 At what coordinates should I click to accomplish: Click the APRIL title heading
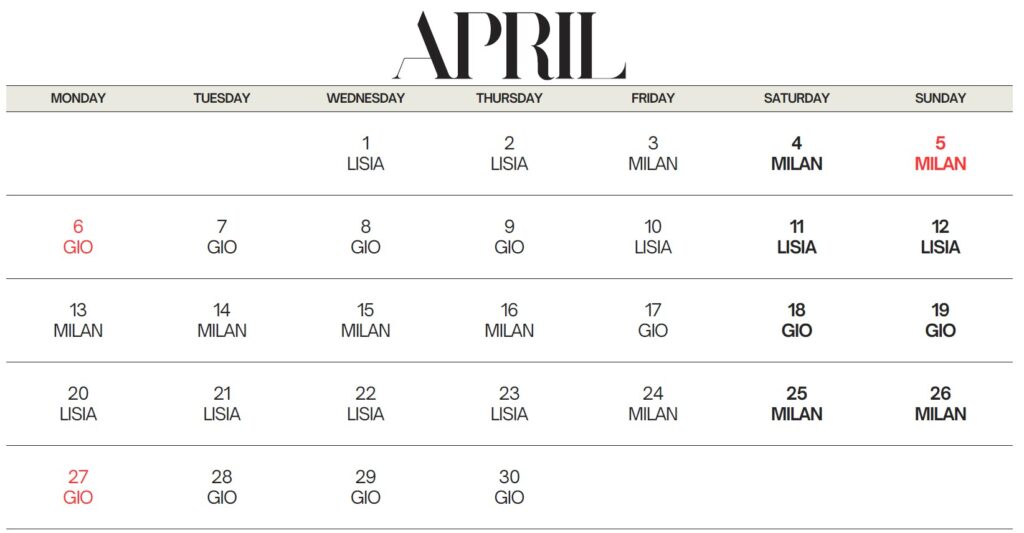click(509, 45)
